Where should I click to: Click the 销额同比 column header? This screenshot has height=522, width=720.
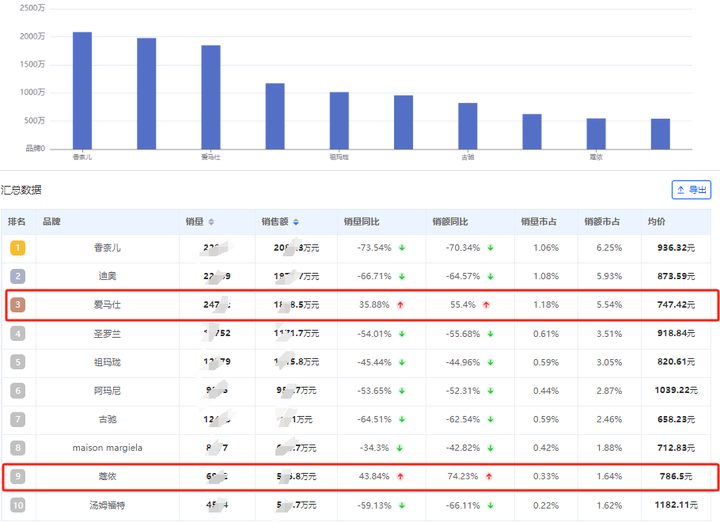[x=450, y=222]
